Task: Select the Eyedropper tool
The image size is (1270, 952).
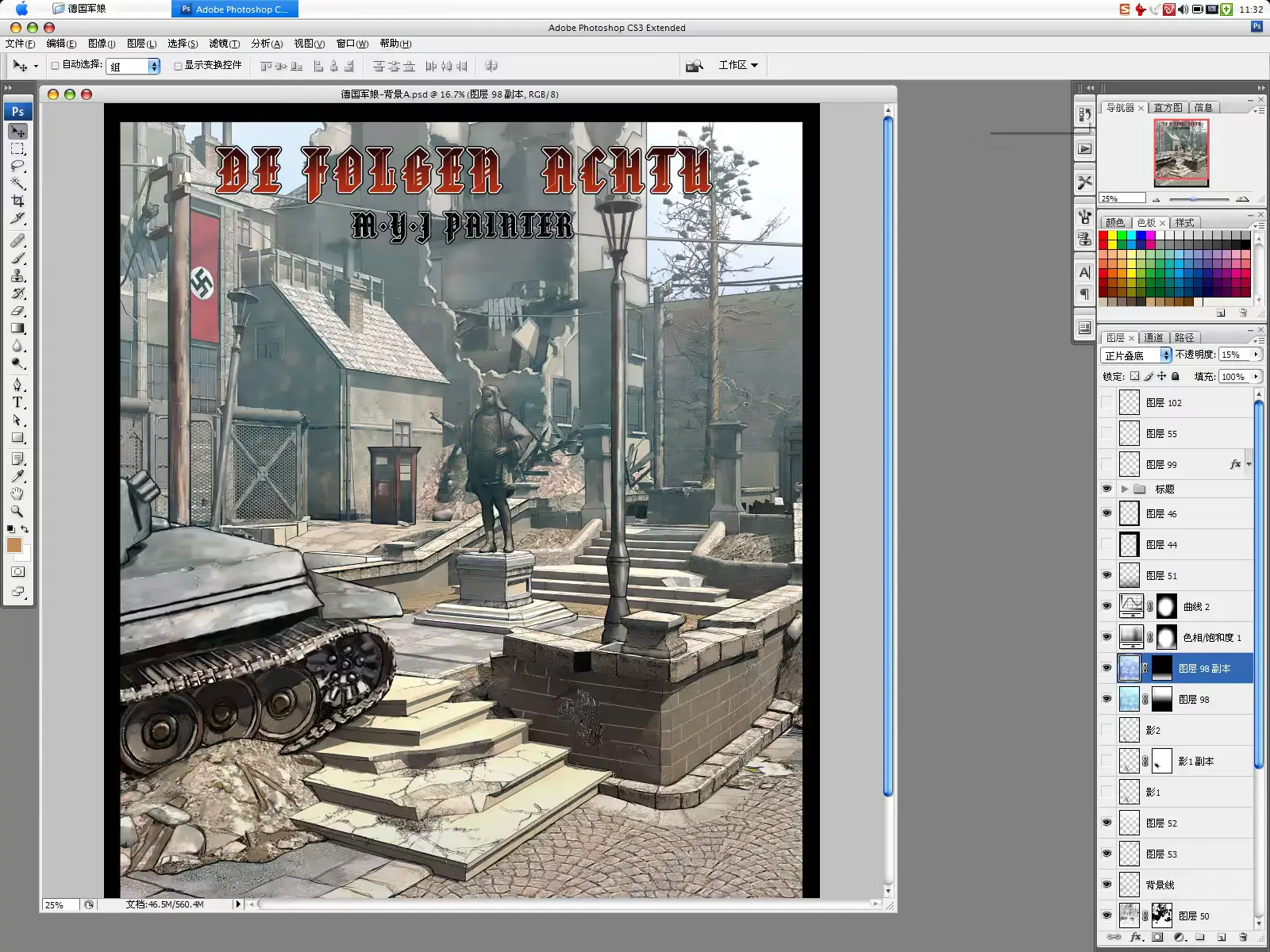Action: tap(17, 477)
